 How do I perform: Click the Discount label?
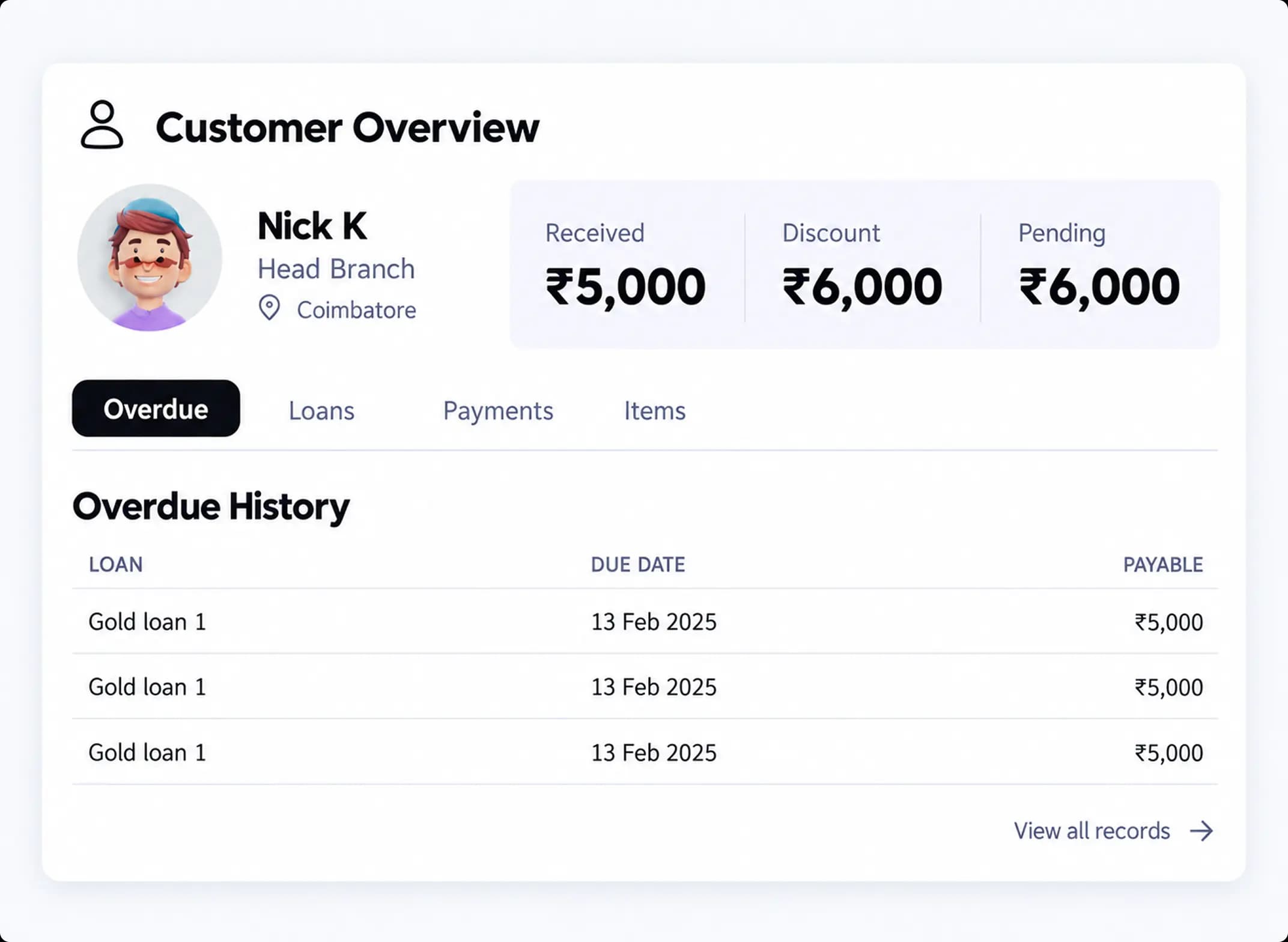tap(831, 233)
